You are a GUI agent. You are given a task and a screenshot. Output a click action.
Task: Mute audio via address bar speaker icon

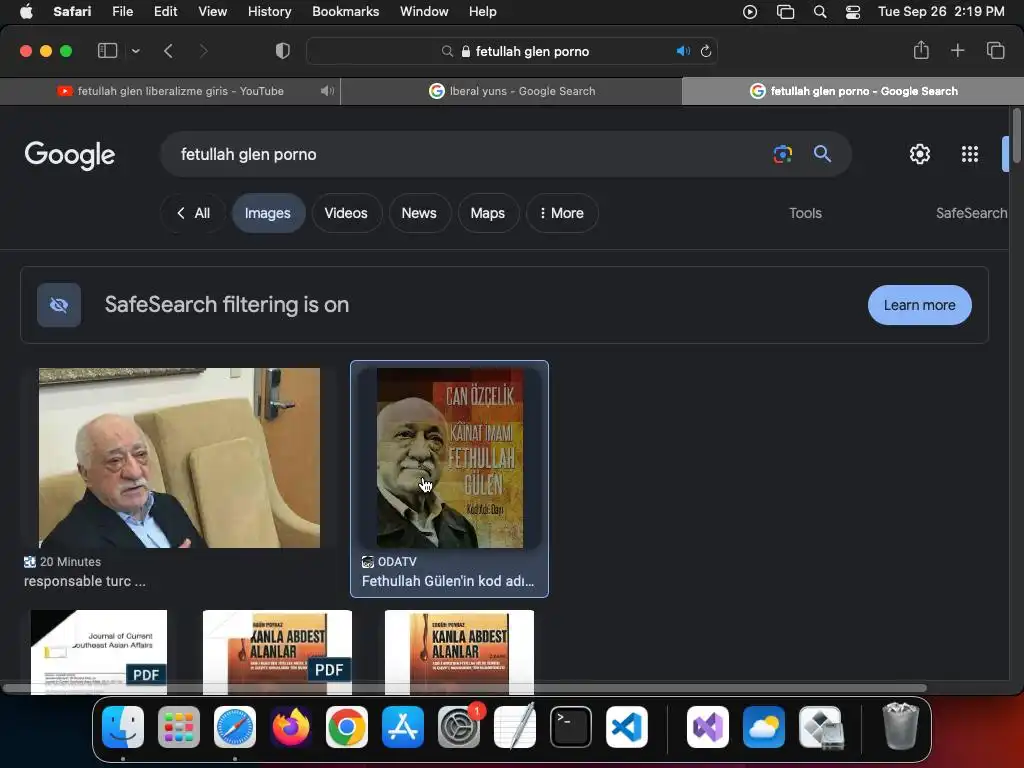(x=682, y=51)
